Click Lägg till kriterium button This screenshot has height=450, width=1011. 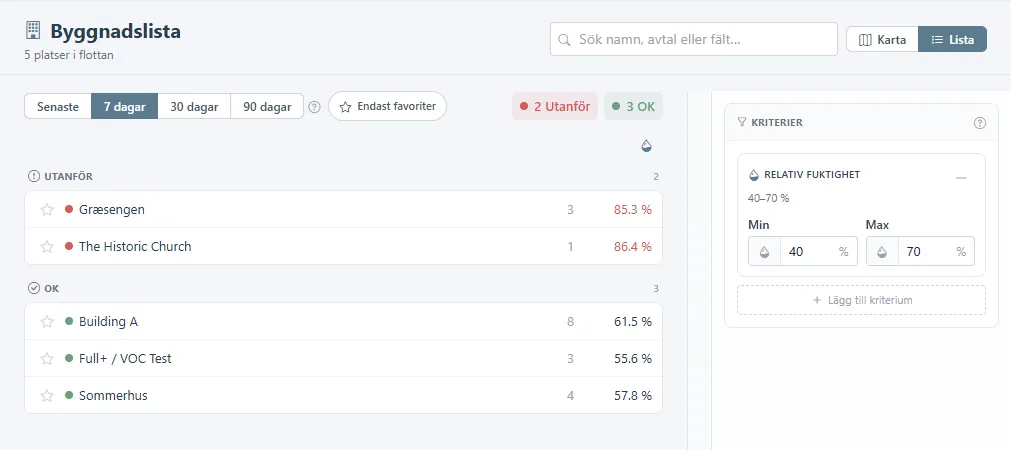(x=861, y=300)
